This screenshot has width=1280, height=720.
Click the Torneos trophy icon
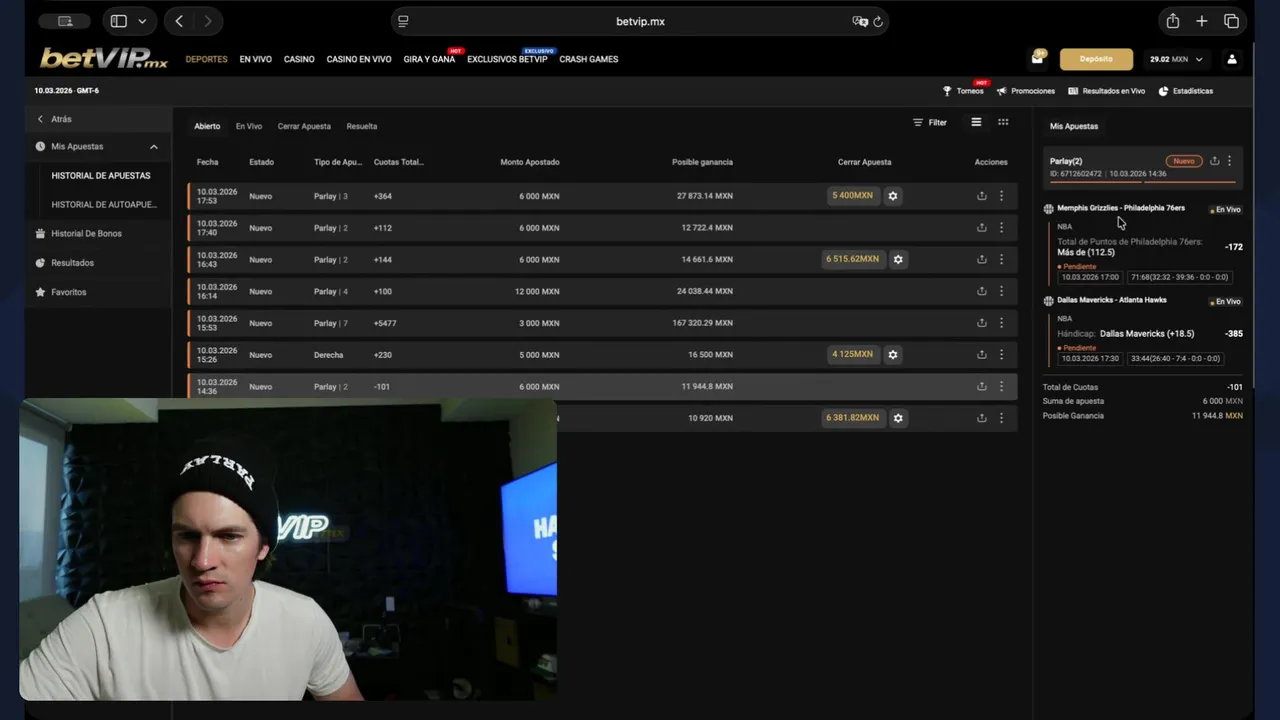947,91
